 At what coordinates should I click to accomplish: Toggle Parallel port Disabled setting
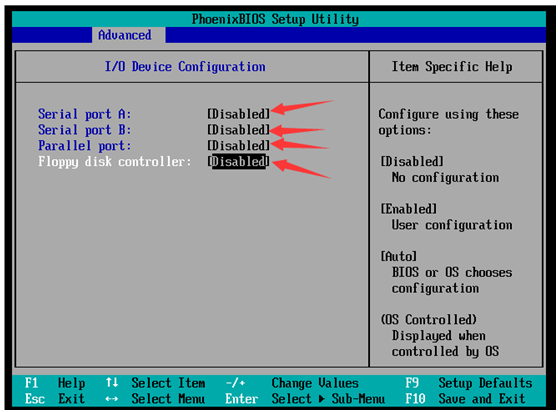coord(238,146)
